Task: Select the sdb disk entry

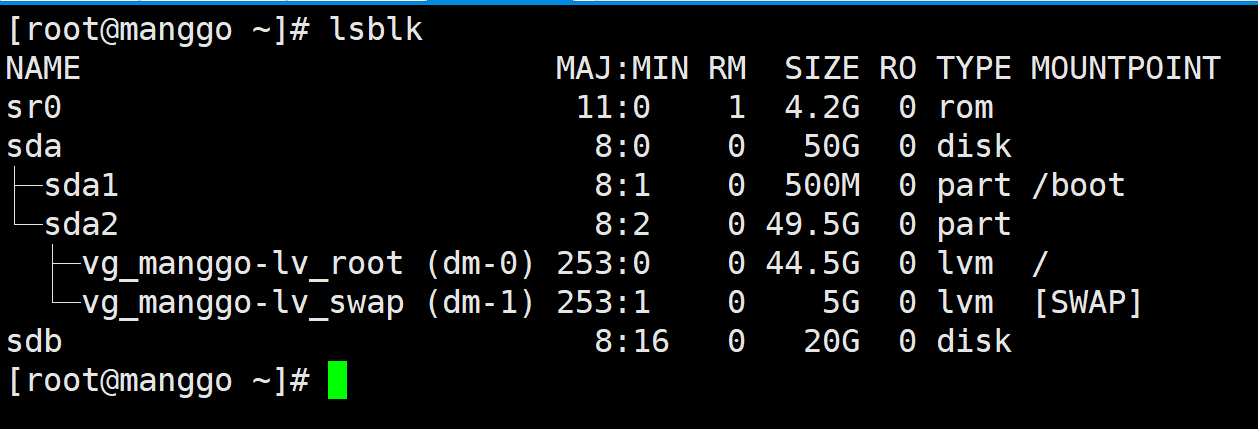Action: 34,342
